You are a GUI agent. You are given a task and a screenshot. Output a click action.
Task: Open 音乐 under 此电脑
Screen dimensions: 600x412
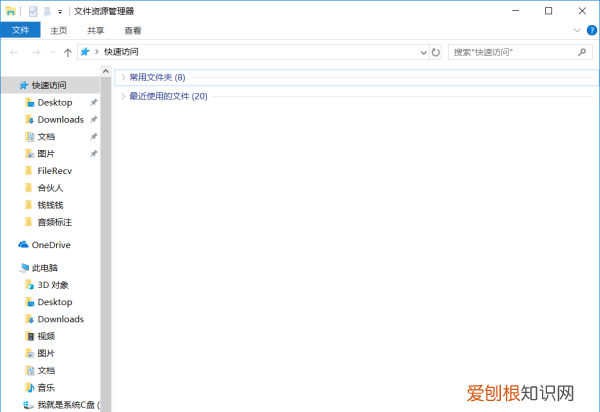[46, 388]
